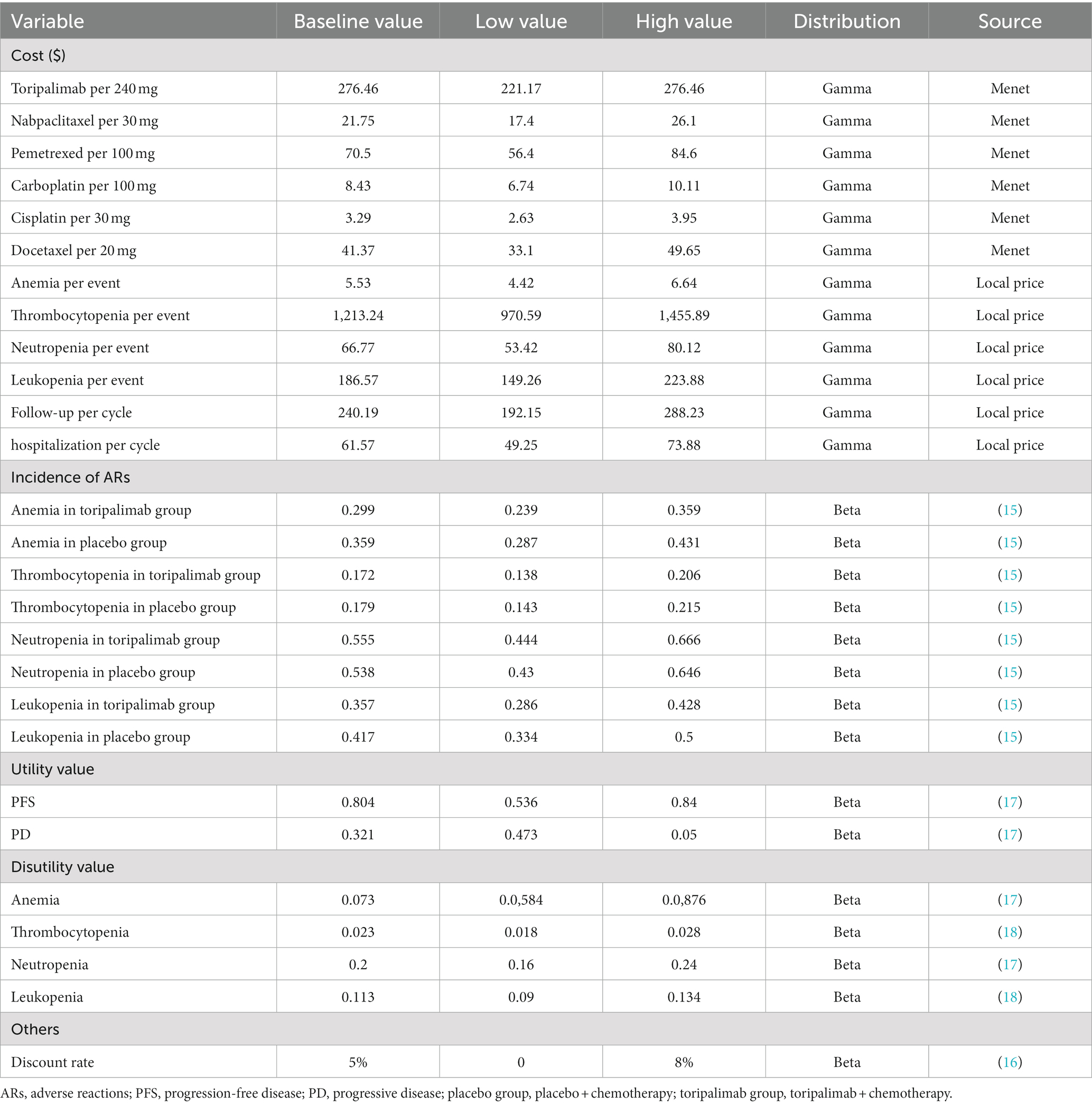
Task: Open reference 17 in Anemia disutility row
Action: coord(1010,899)
